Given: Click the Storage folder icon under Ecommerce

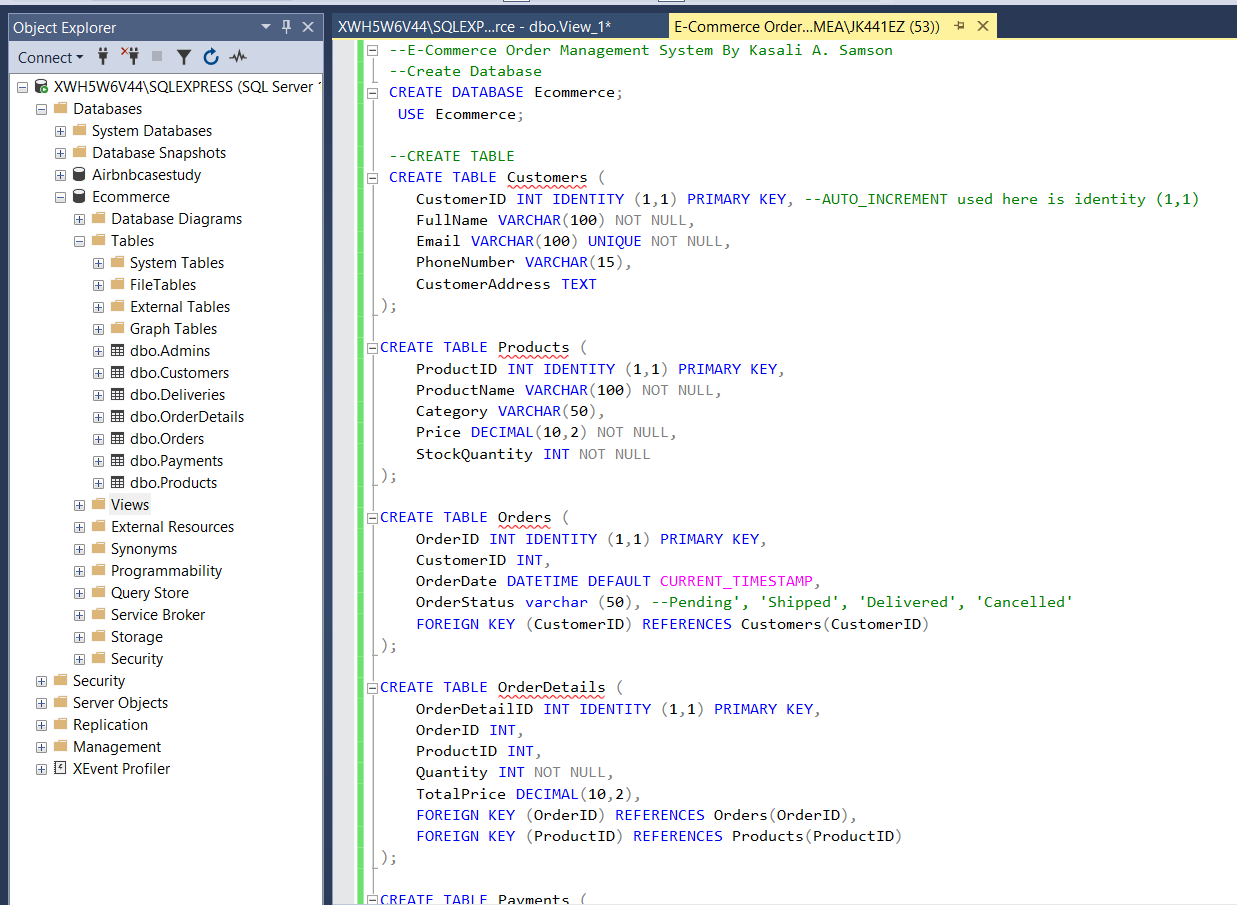Looking at the screenshot, I should coord(98,636).
